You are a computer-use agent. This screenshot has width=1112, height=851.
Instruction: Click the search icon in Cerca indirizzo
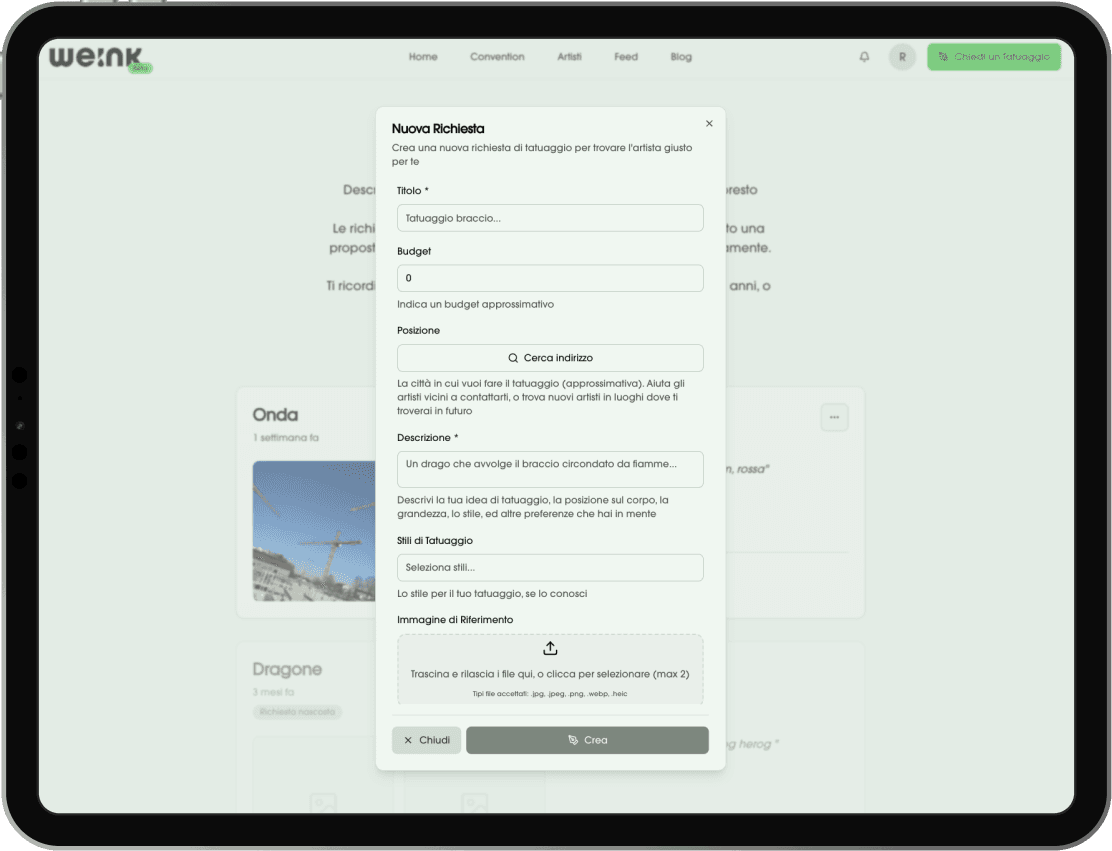click(x=513, y=358)
